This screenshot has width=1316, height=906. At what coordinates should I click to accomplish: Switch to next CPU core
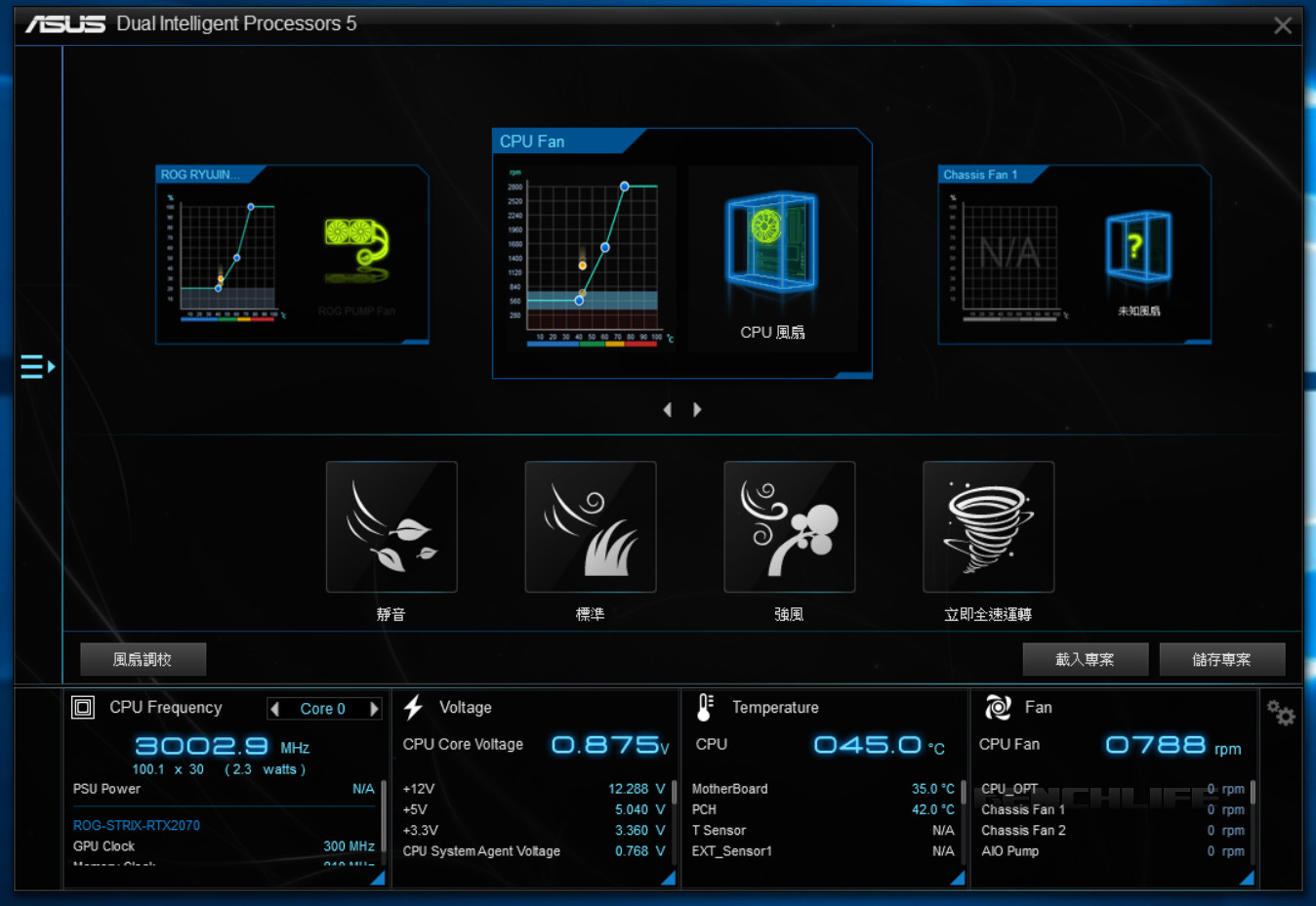coord(373,709)
